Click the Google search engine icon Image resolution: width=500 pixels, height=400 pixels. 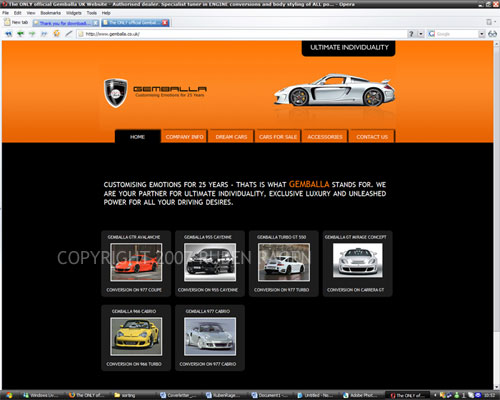[x=432, y=34]
